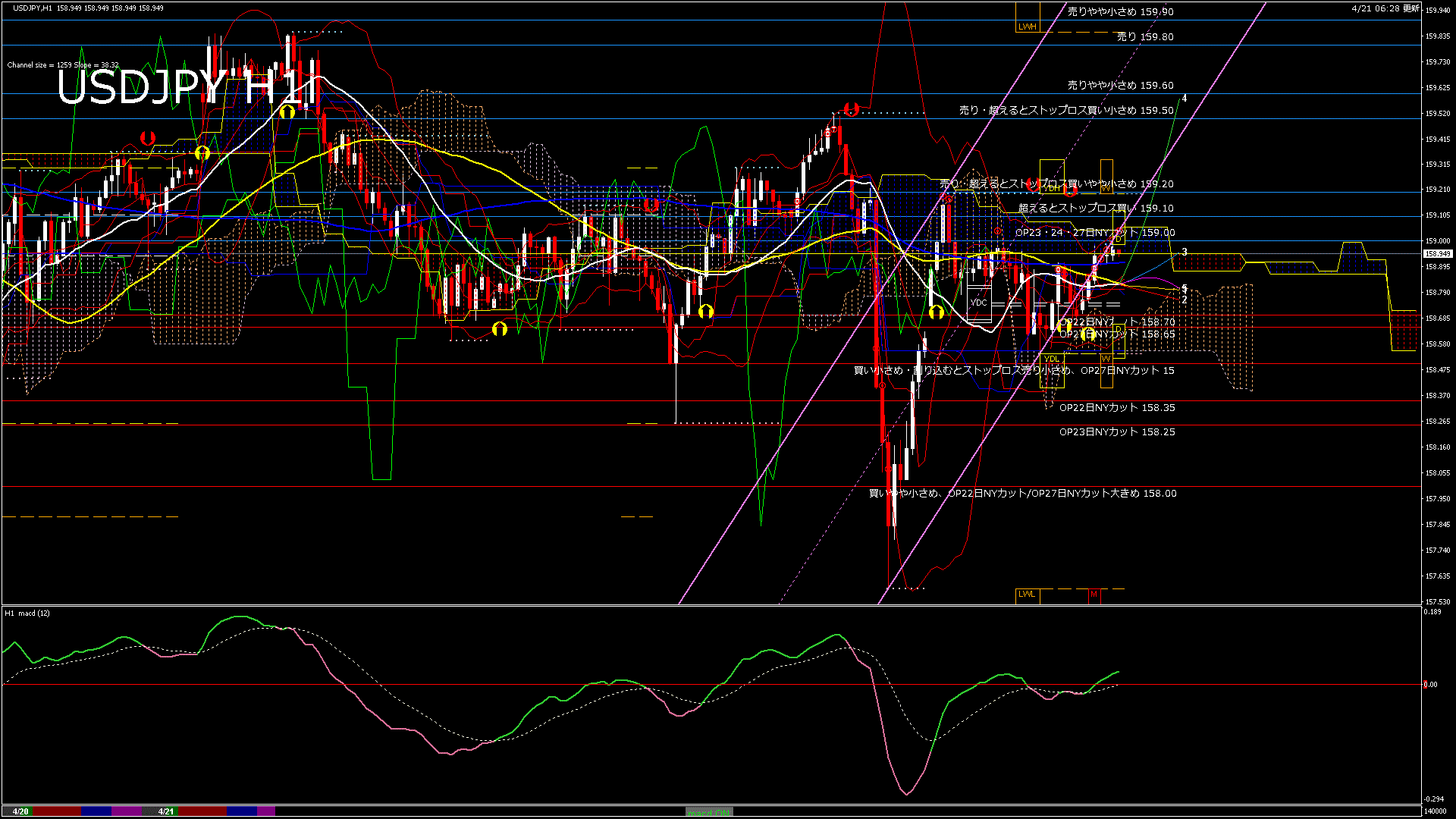The width and height of the screenshot is (1456, 819).
Task: Click the current price tag 158.949
Action: tap(1437, 254)
